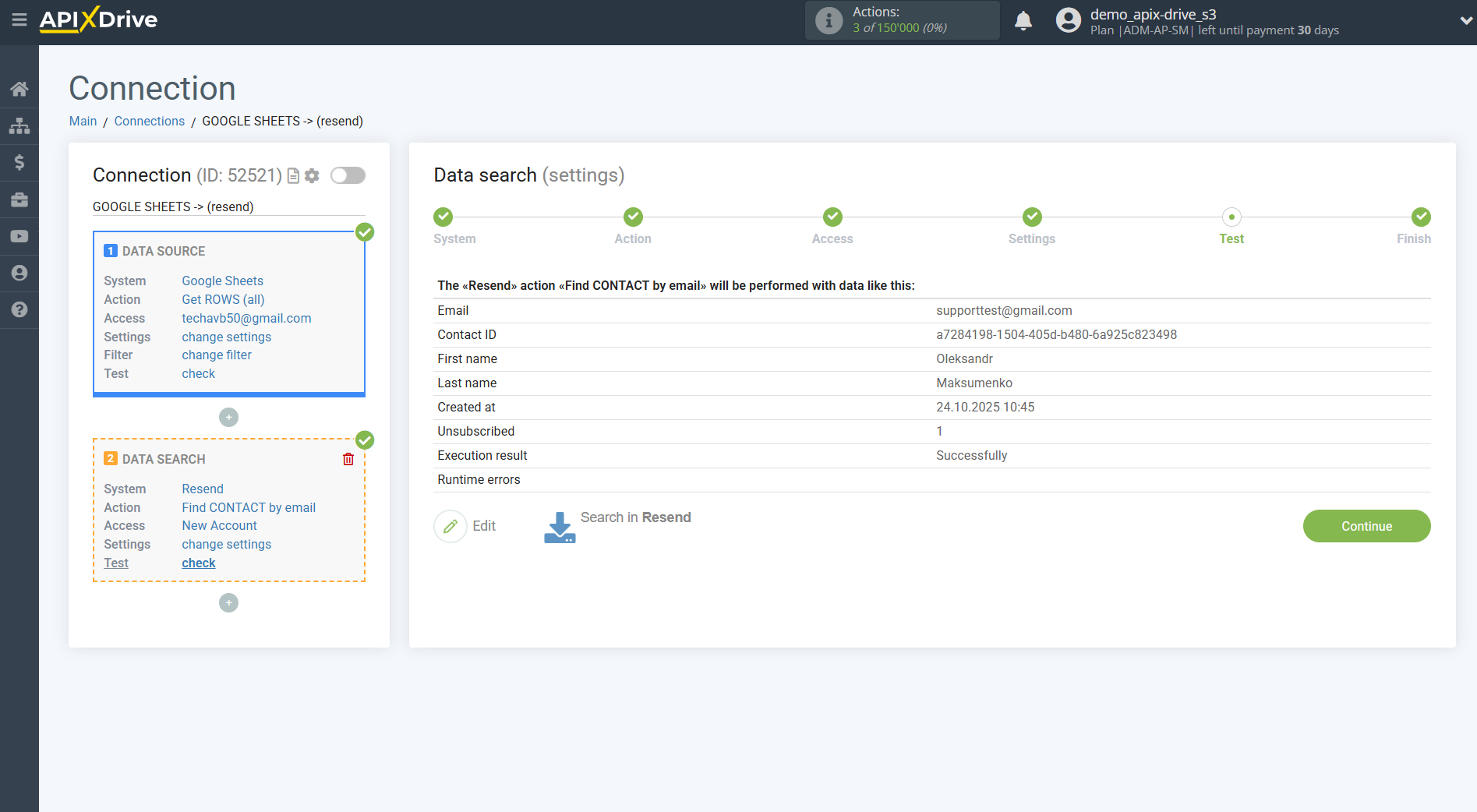The image size is (1477, 812).
Task: Open connections sitemap icon in sidebar
Action: point(19,125)
